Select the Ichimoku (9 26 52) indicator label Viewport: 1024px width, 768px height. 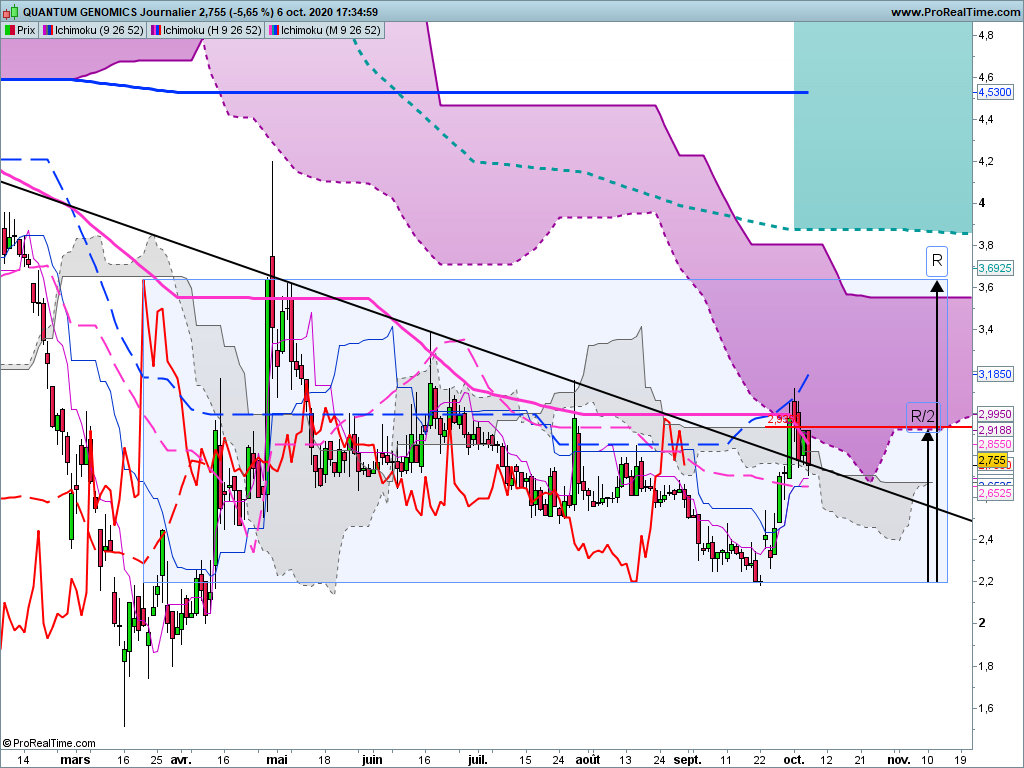99,30
